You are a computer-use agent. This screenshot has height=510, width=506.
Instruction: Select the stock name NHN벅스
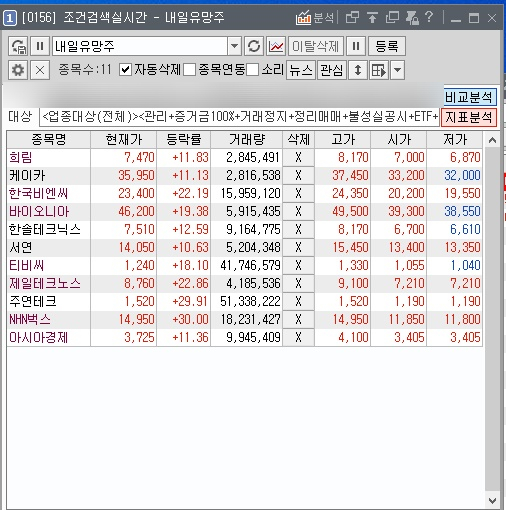[30, 319]
